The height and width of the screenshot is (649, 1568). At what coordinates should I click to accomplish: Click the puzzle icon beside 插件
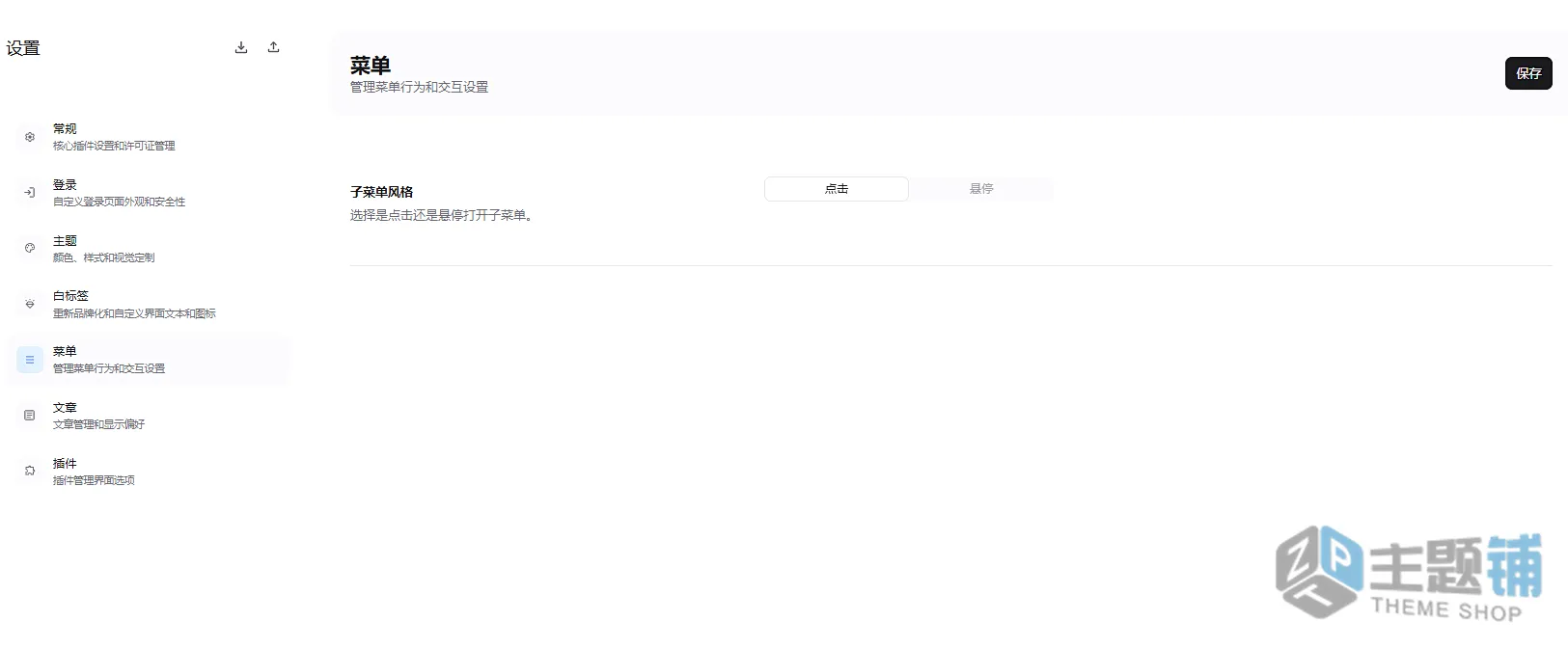click(x=30, y=471)
